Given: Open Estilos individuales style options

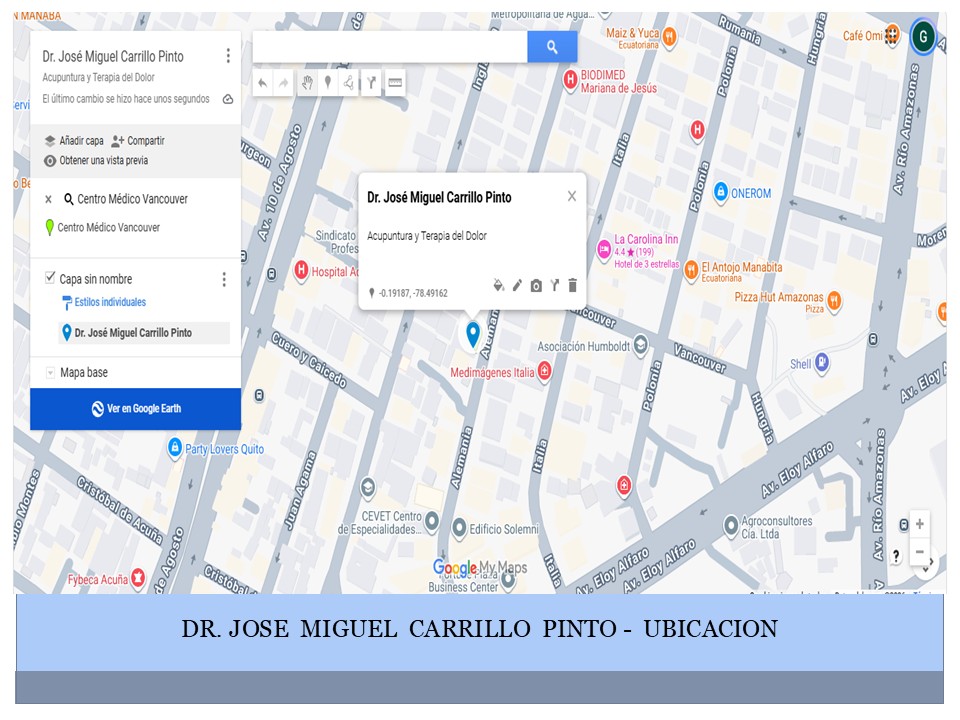Looking at the screenshot, I should 104,302.
